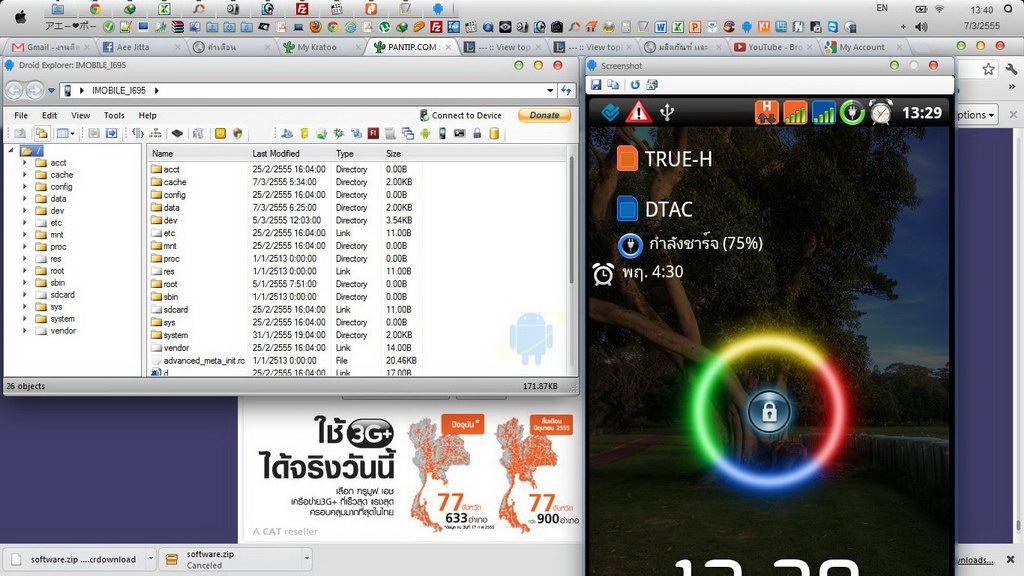Open the Edit menu

(x=50, y=115)
